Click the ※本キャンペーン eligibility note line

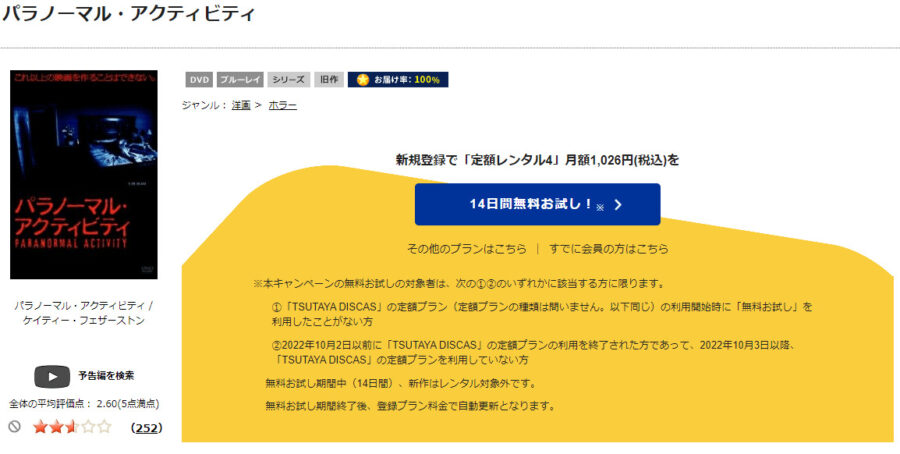coord(459,284)
